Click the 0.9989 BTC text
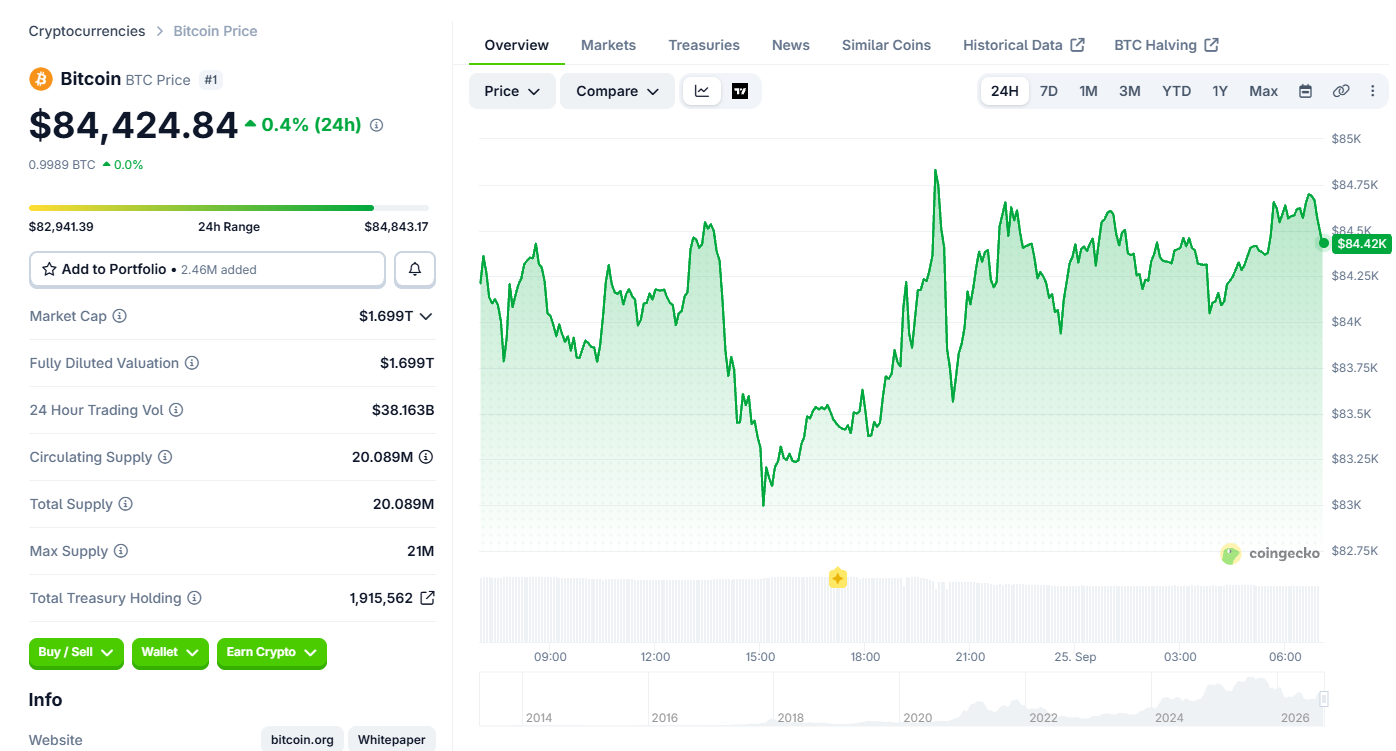This screenshot has width=1396, height=751. click(x=62, y=164)
